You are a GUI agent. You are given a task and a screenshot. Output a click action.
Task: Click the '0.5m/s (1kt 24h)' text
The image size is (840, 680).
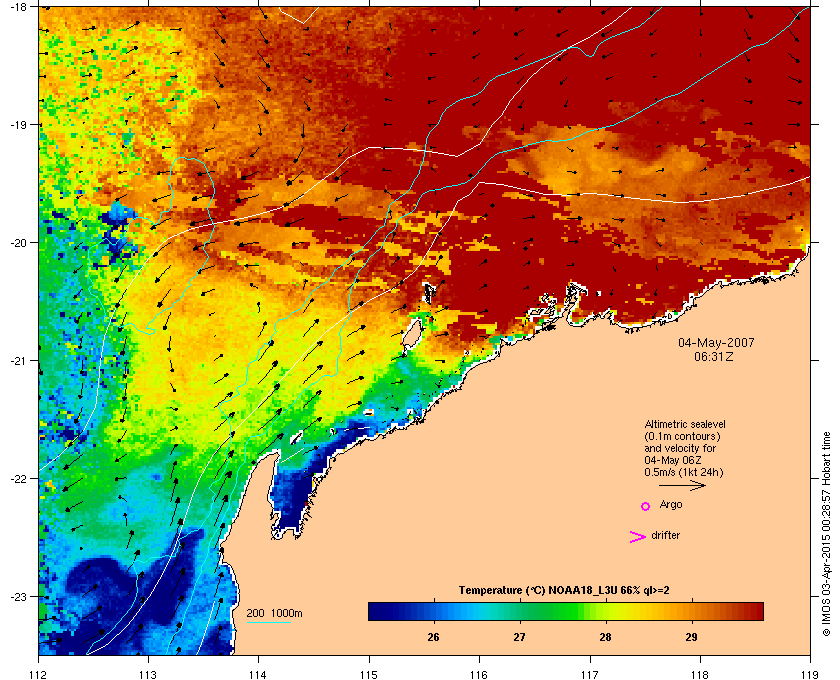click(684, 473)
